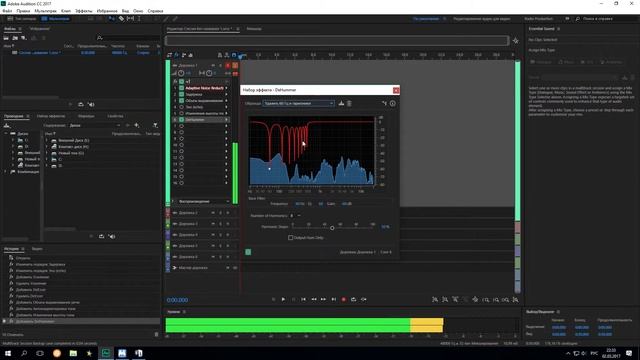The width and height of the screenshot is (640, 360).
Task: Click the Rewind transport button
Action: click(x=313, y=299)
